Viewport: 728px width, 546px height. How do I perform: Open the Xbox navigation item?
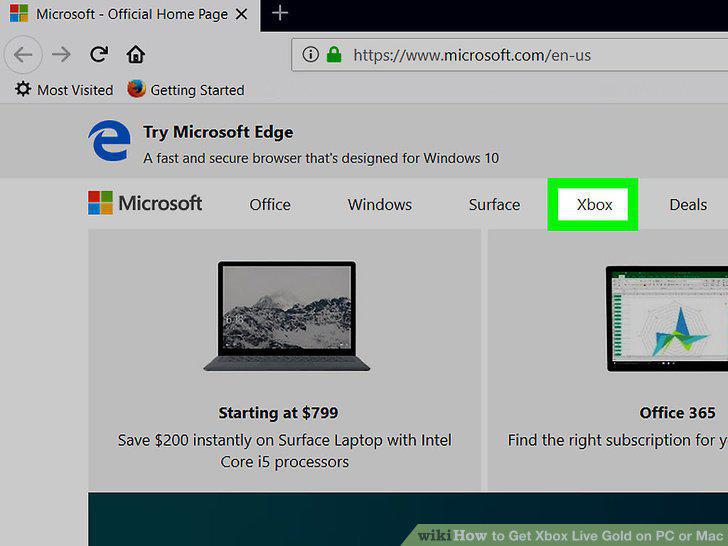point(593,205)
